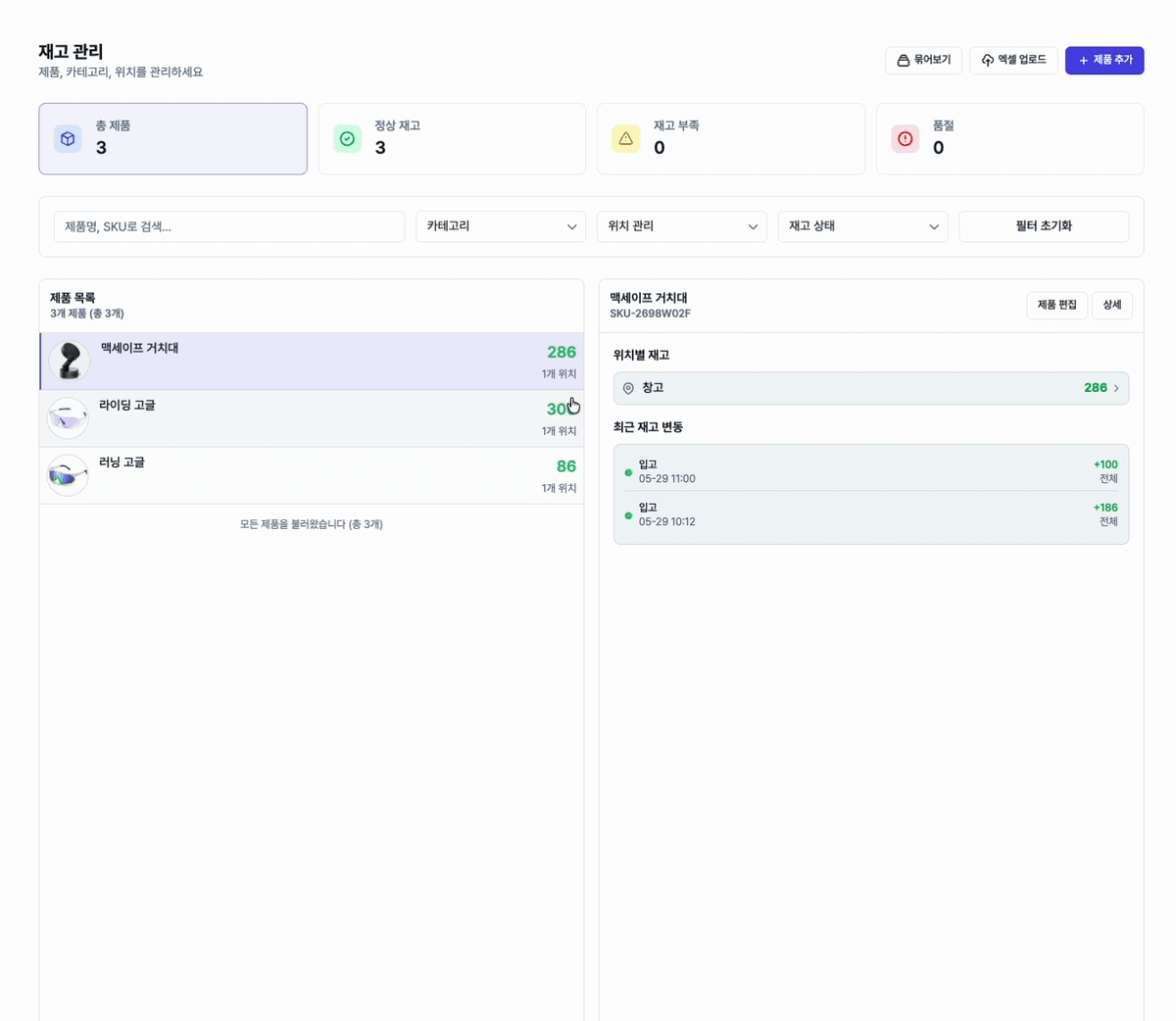Screen dimensions: 1176x1021
Task: Click the 3개 제품 (총 3개) subtitle
Action: (87, 314)
